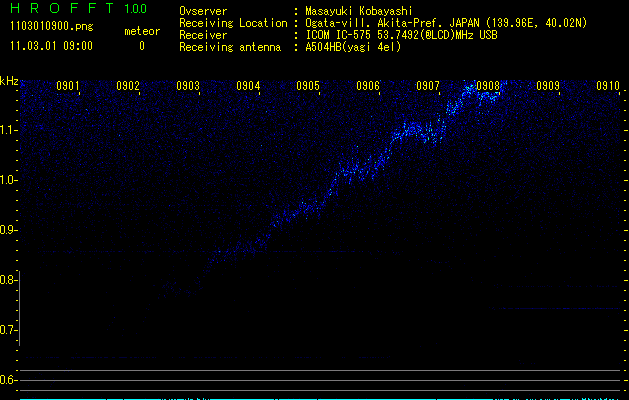Click the Receiver label
Screen dimensions: 629x400
203,35
